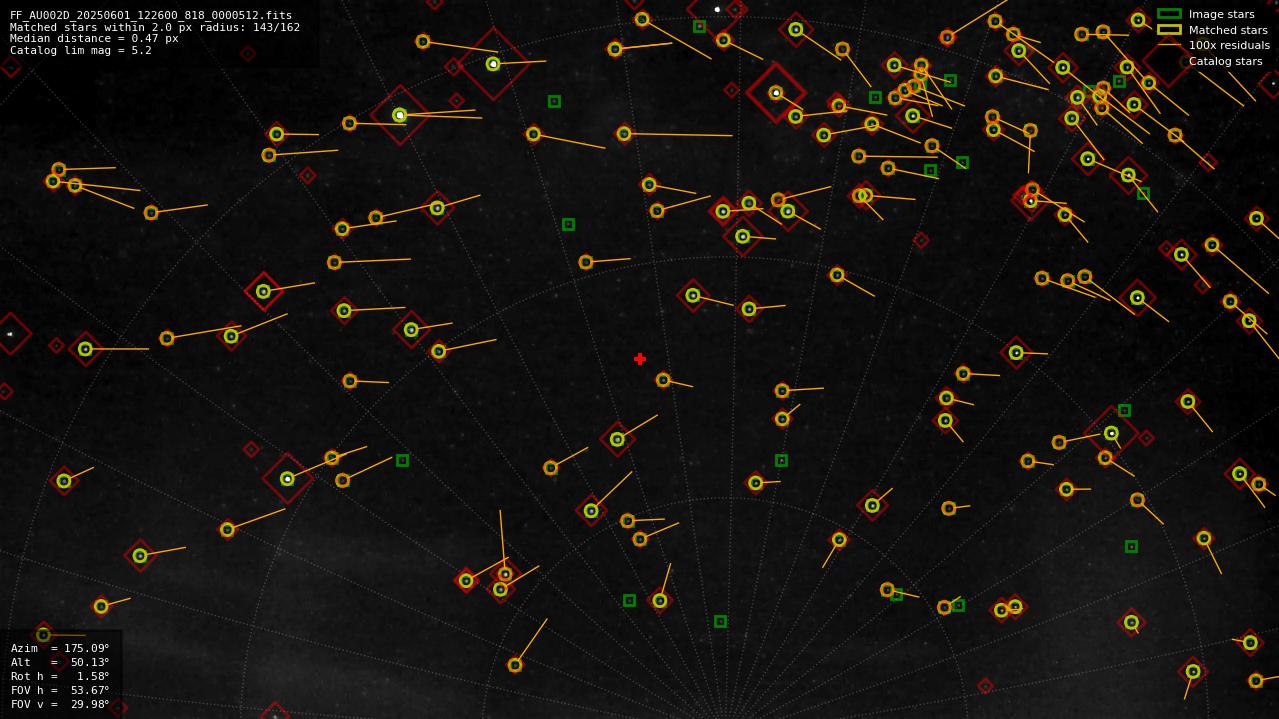Click the "Matched stars" legend label
The height and width of the screenshot is (719, 1279).
point(1228,30)
